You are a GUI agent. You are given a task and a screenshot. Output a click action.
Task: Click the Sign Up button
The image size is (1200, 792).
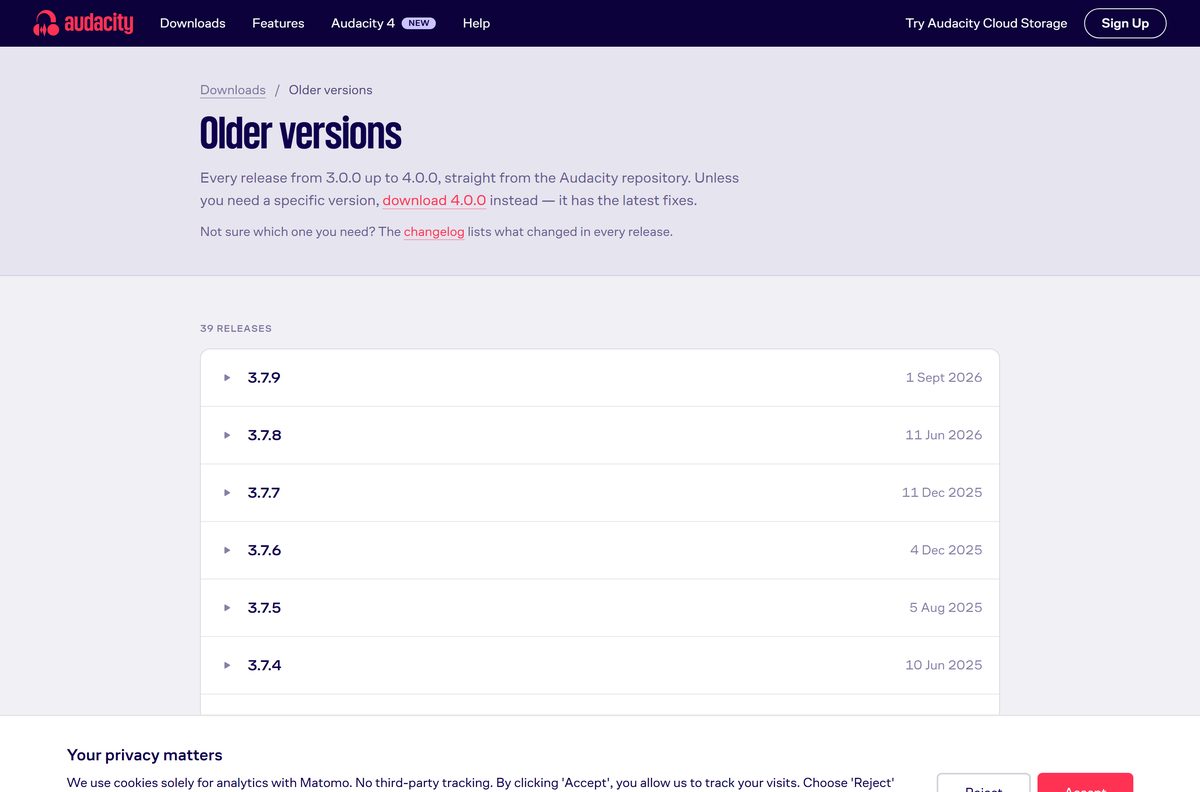coord(1125,23)
